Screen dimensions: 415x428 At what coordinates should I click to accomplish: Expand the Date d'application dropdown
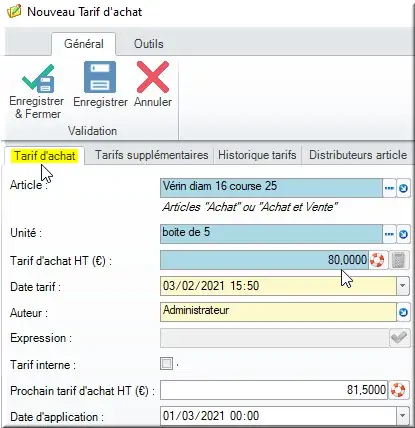pyautogui.click(x=403, y=416)
